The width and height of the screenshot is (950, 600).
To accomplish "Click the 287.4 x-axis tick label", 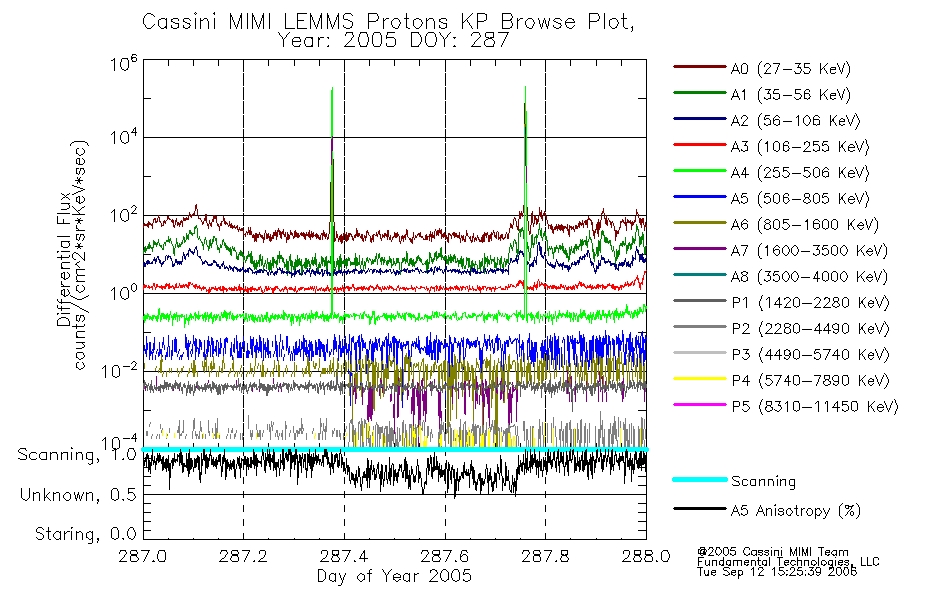I will 344,556.
